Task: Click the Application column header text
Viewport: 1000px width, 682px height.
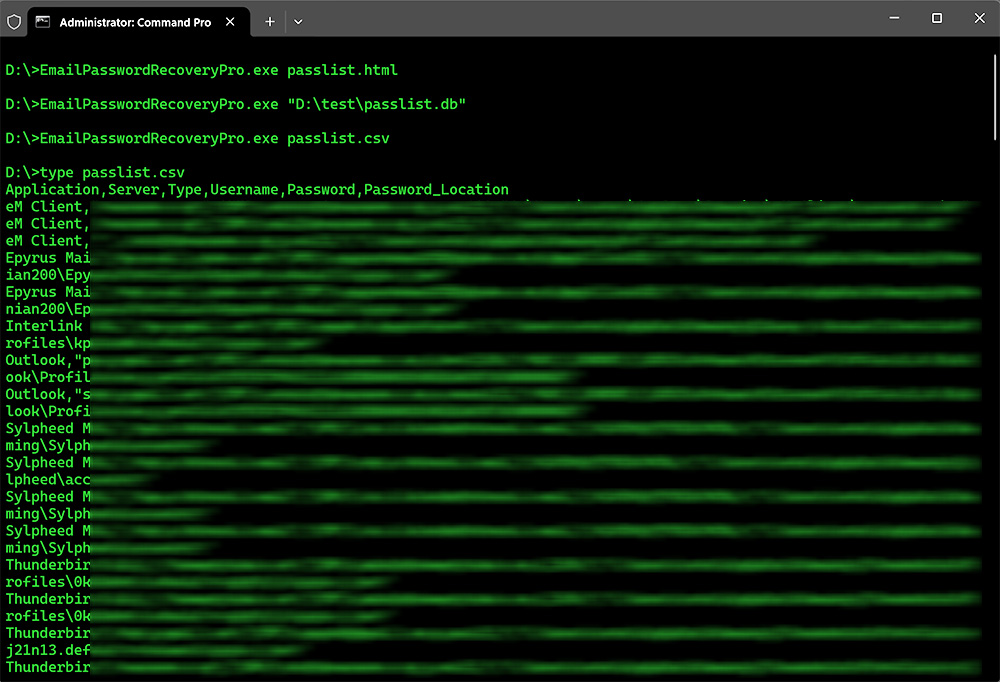Action: (52, 189)
